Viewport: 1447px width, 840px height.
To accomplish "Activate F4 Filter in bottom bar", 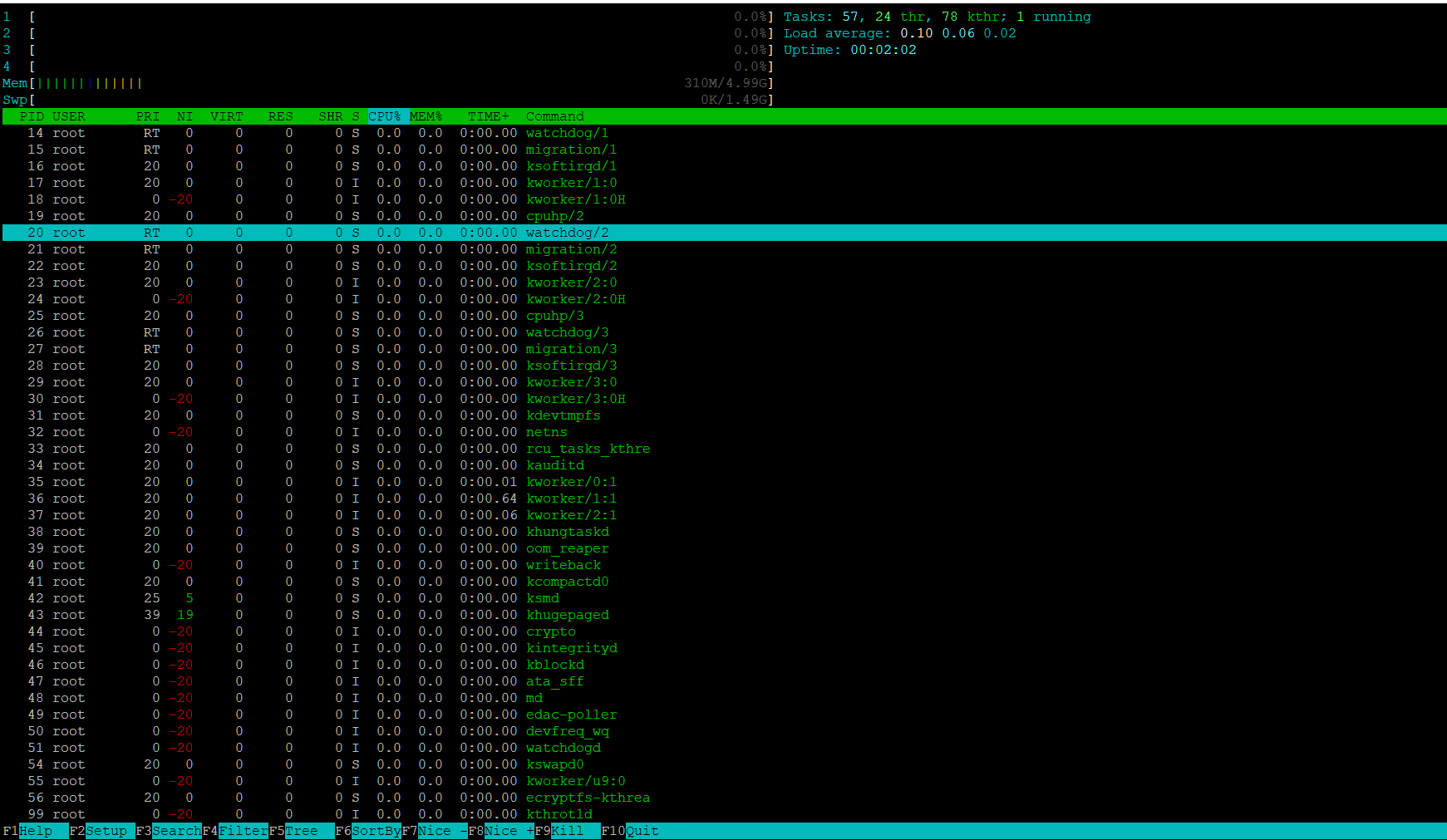I will [x=234, y=831].
